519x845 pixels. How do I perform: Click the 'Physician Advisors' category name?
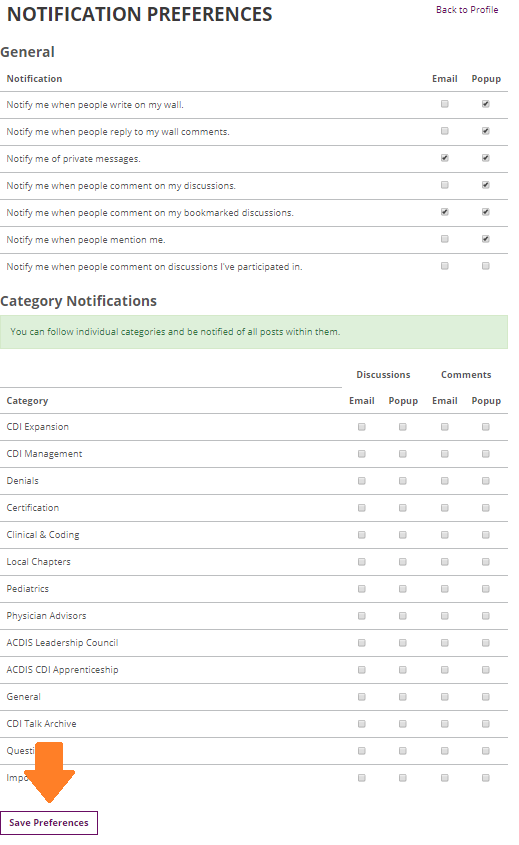click(x=46, y=615)
